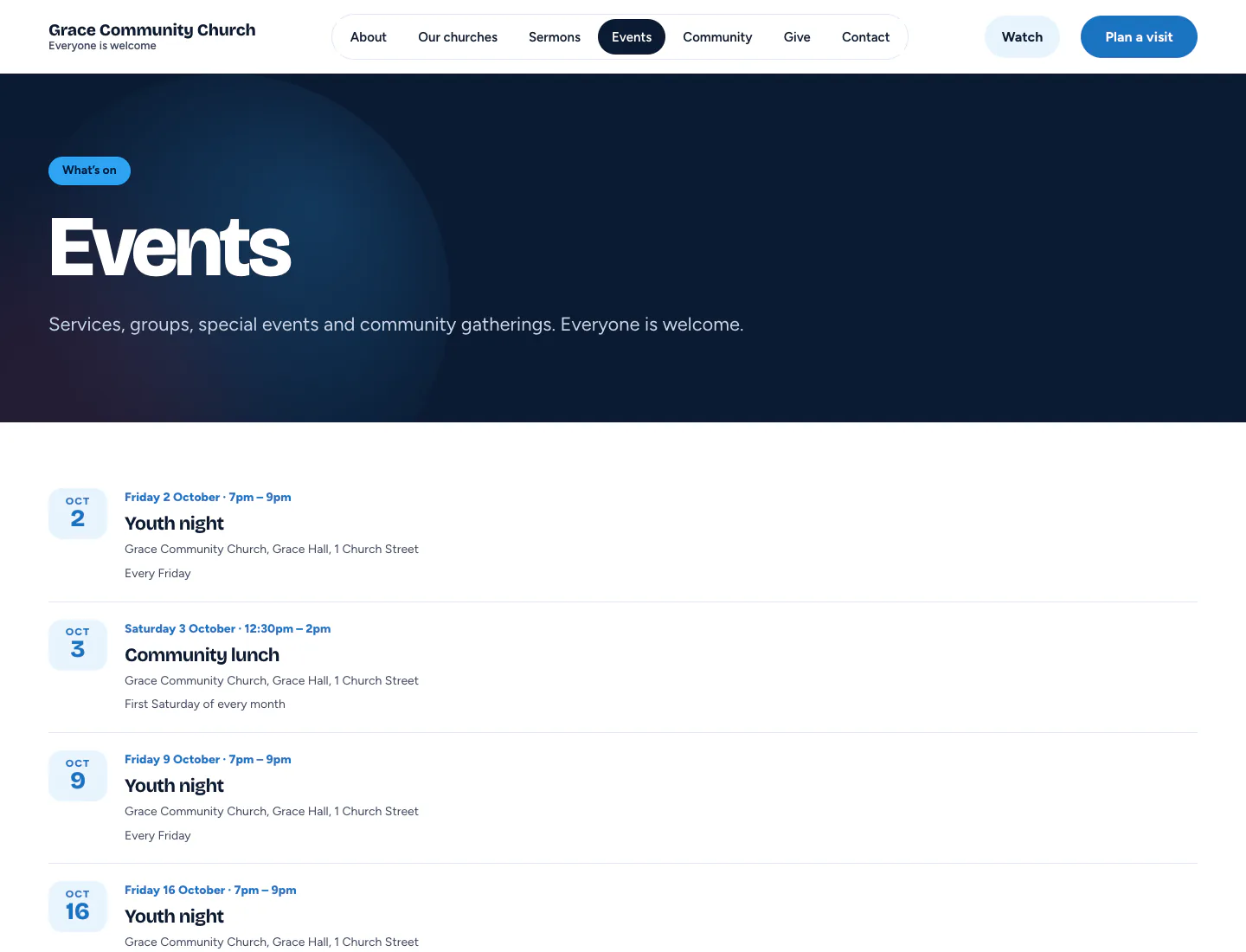The width and height of the screenshot is (1246, 952).
Task: Click 'Friday 16 October · 7pm – 9pm' text
Action: tap(210, 891)
